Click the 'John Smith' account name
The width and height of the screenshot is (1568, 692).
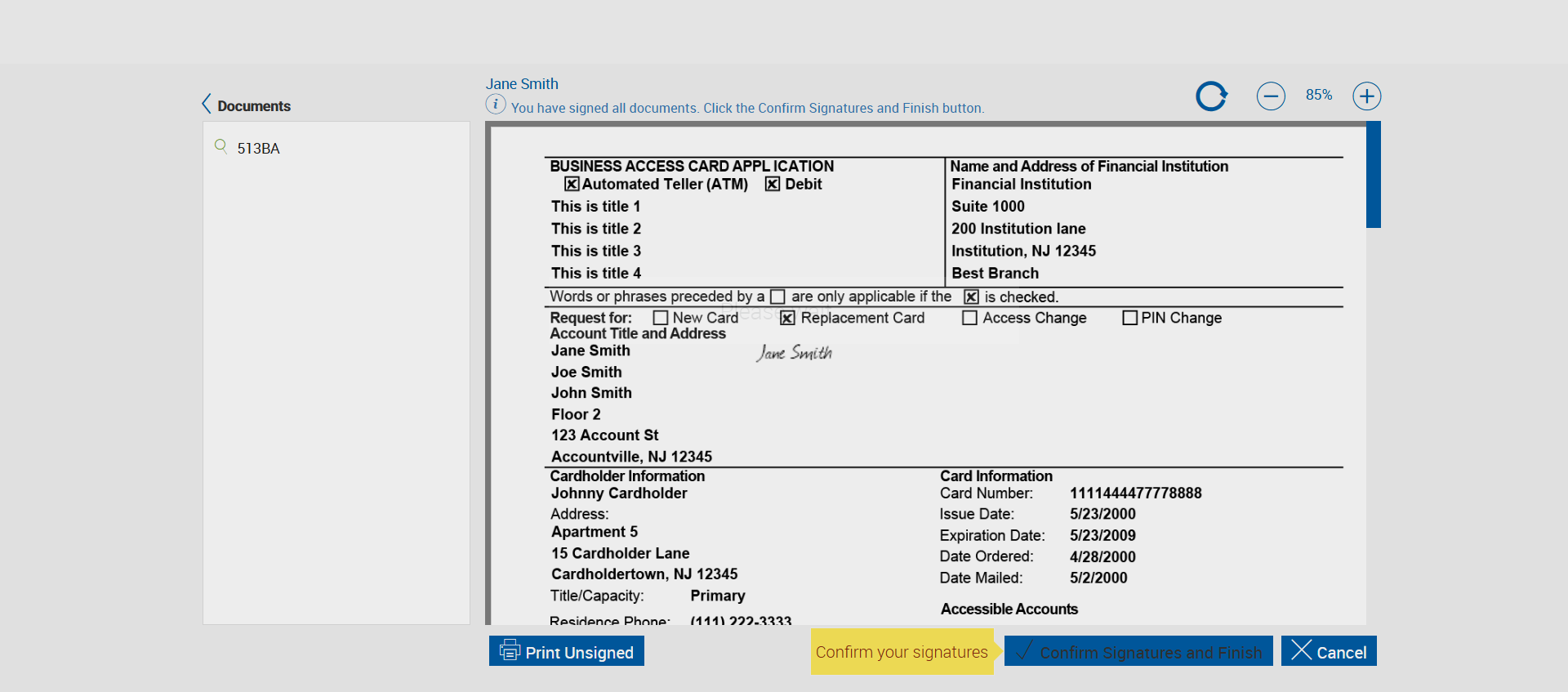(x=591, y=393)
